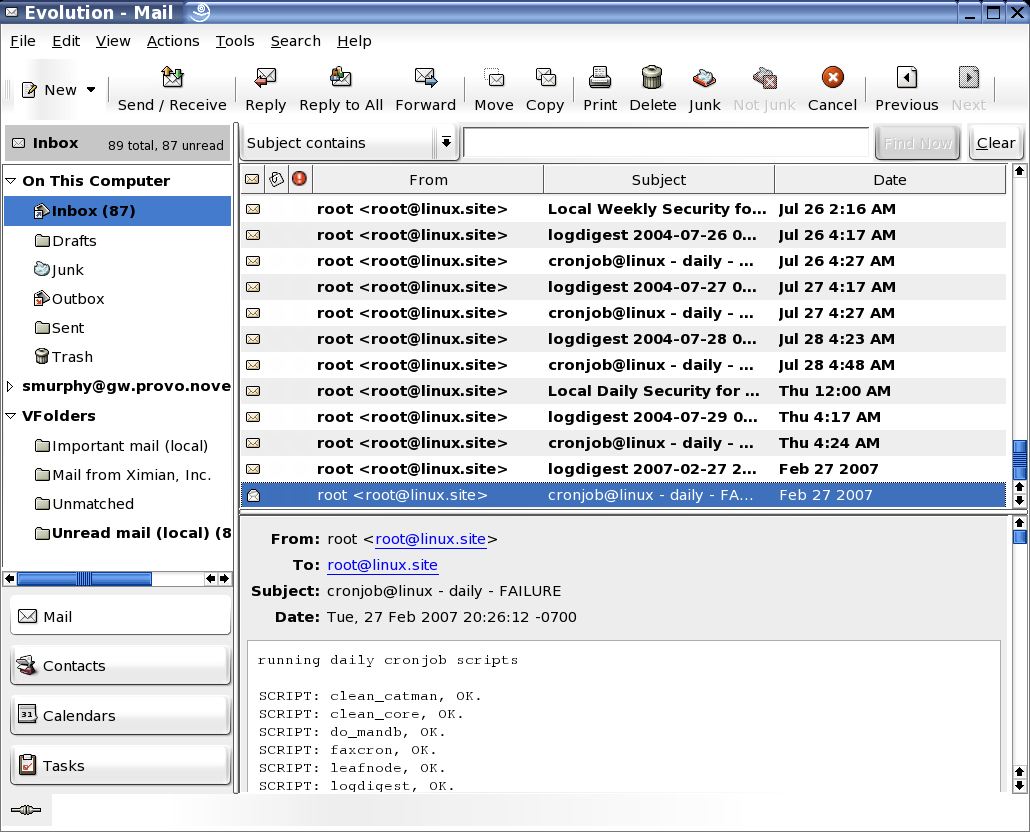Collapse the On This Computer tree
The width and height of the screenshot is (1030, 832).
pos(11,181)
